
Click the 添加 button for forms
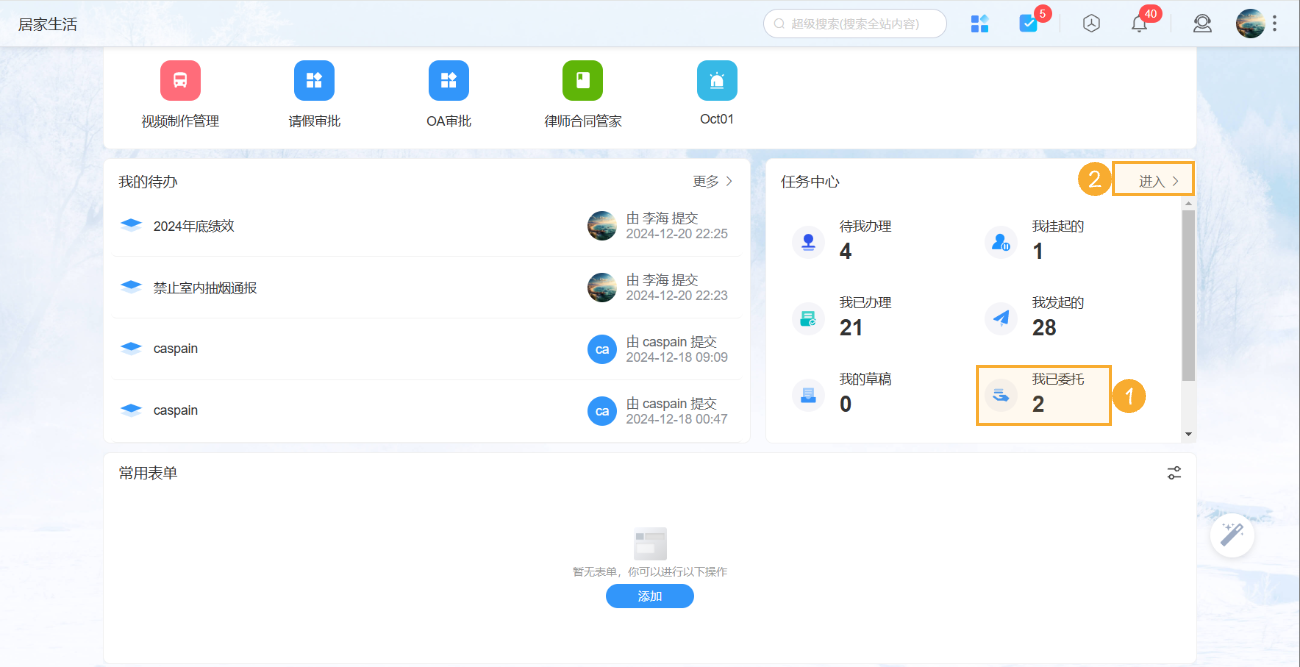tap(649, 596)
